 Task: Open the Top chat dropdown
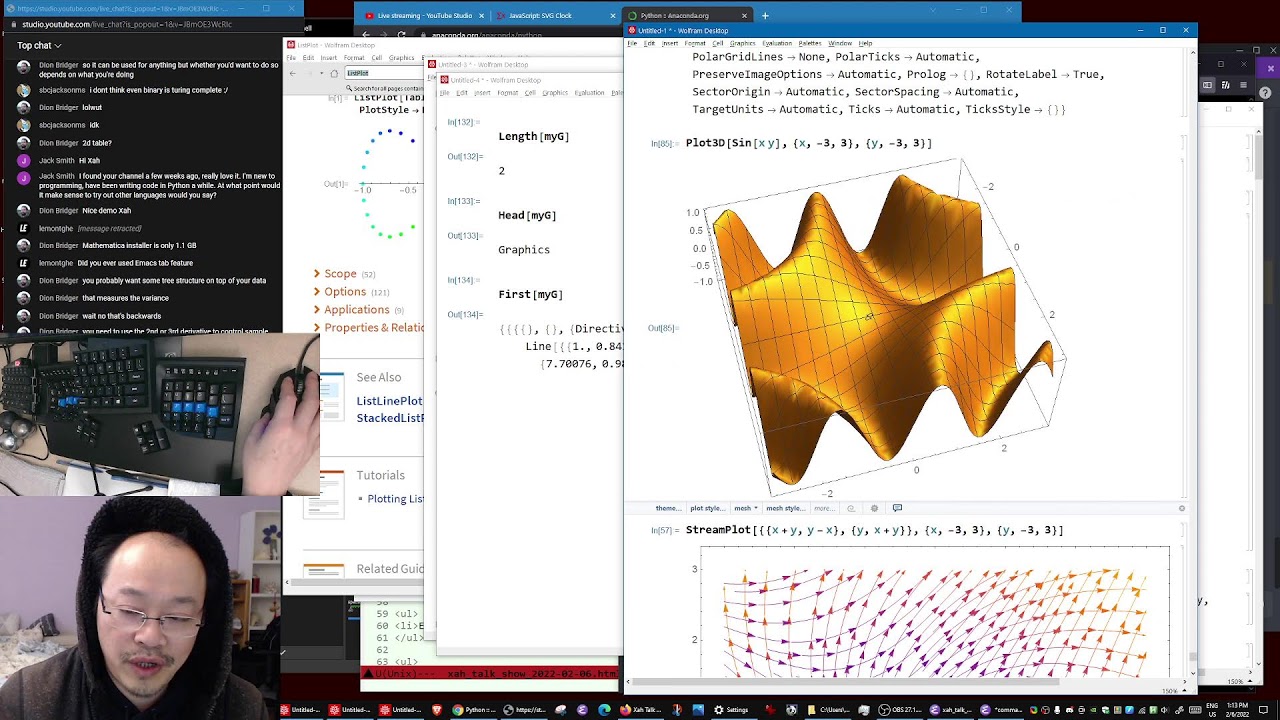tap(39, 45)
